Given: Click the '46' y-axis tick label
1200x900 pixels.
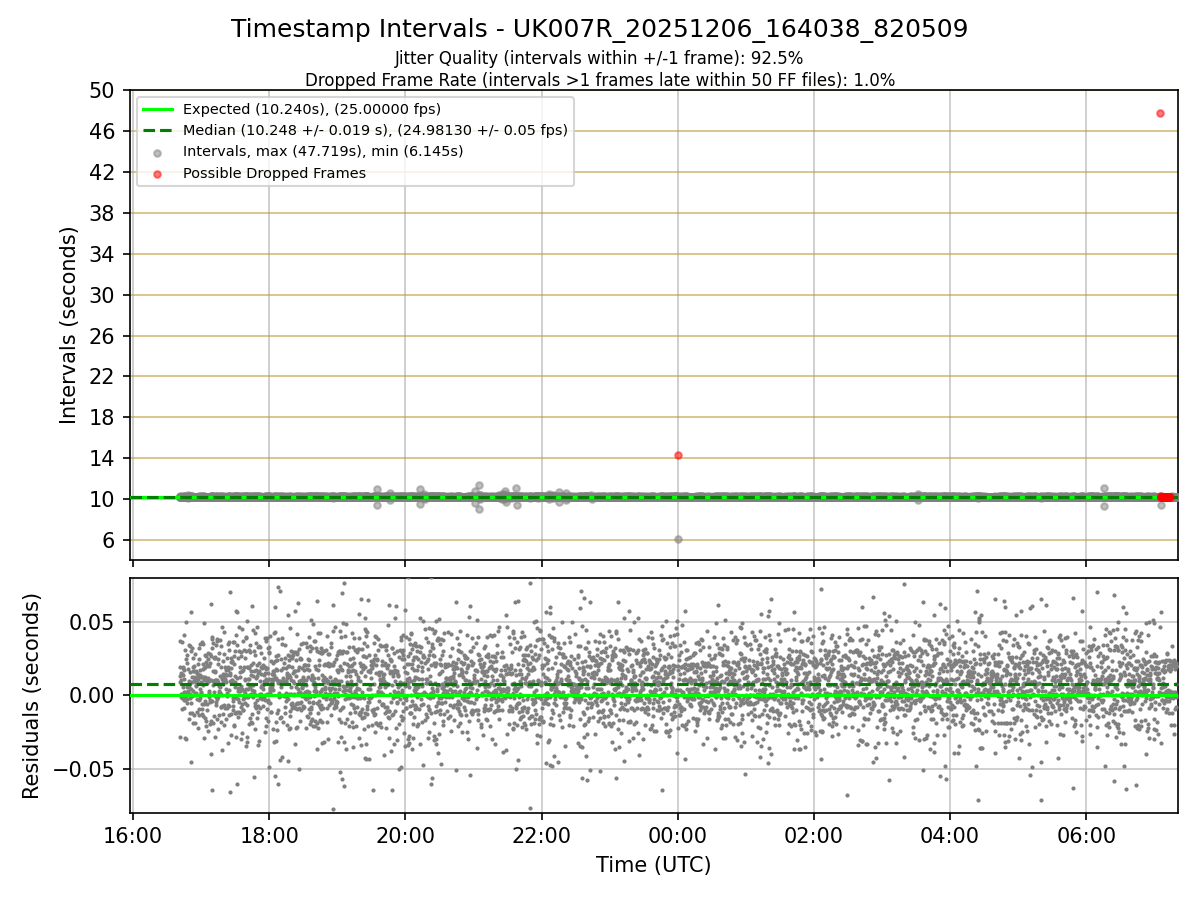Looking at the screenshot, I should [x=103, y=132].
